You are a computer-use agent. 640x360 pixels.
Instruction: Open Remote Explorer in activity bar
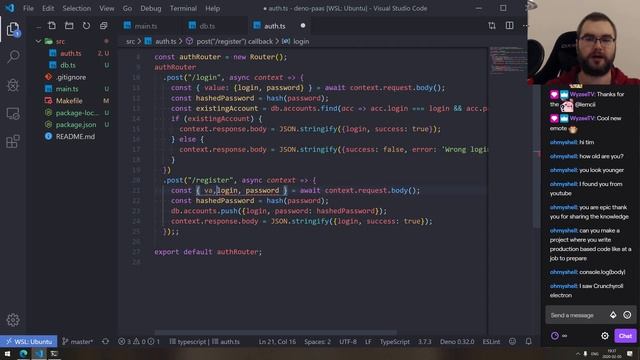[x=13, y=113]
